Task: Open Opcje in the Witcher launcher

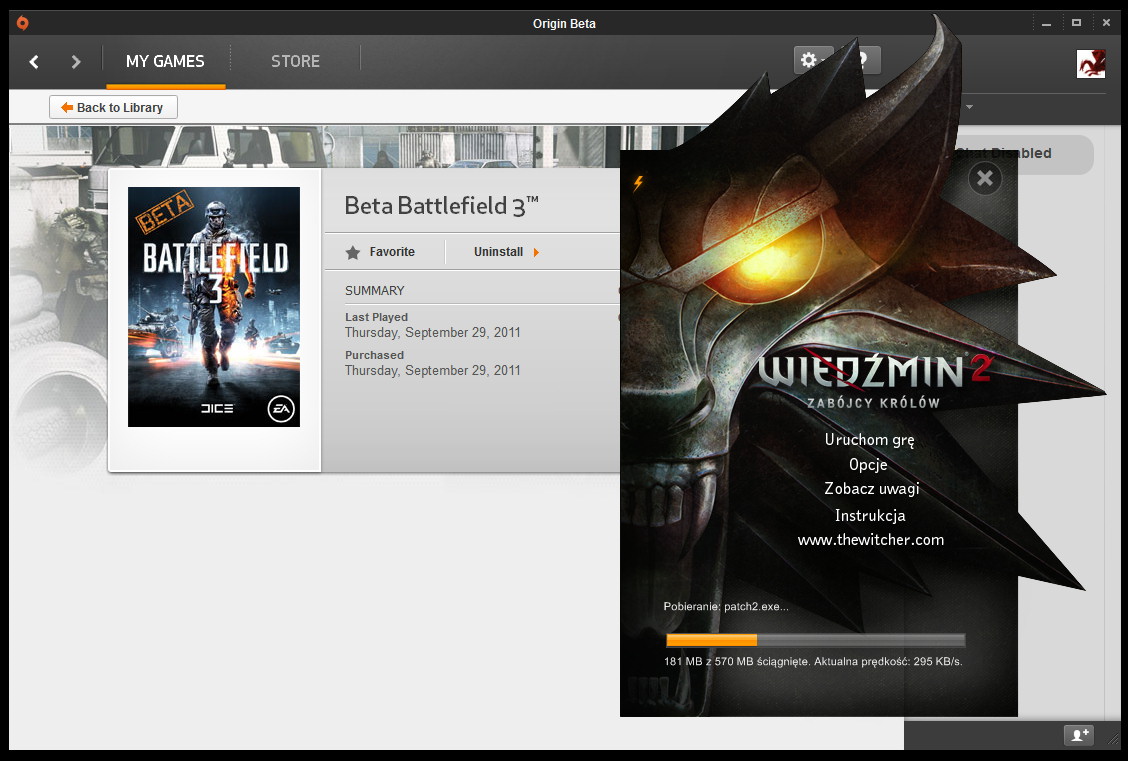Action: pyautogui.click(x=868, y=464)
